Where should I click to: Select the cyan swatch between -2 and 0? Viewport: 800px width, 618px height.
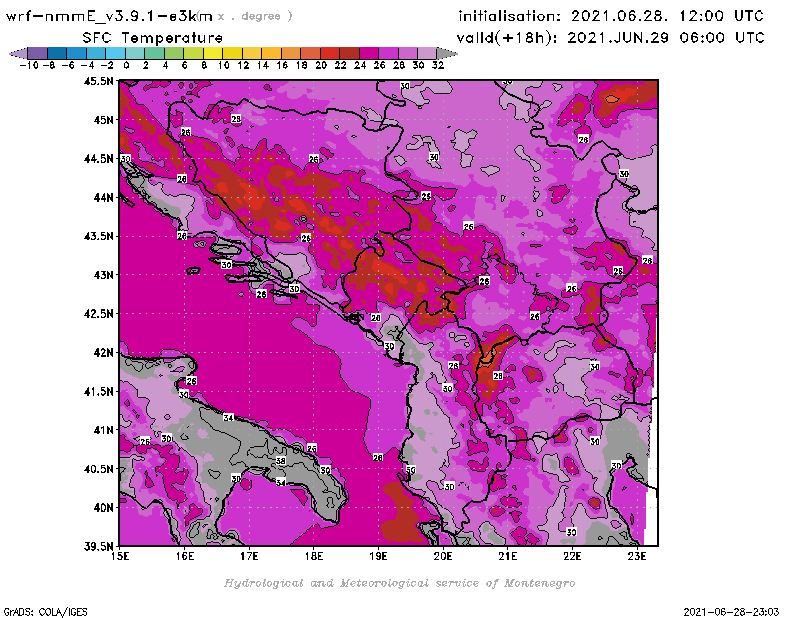[x=115, y=54]
